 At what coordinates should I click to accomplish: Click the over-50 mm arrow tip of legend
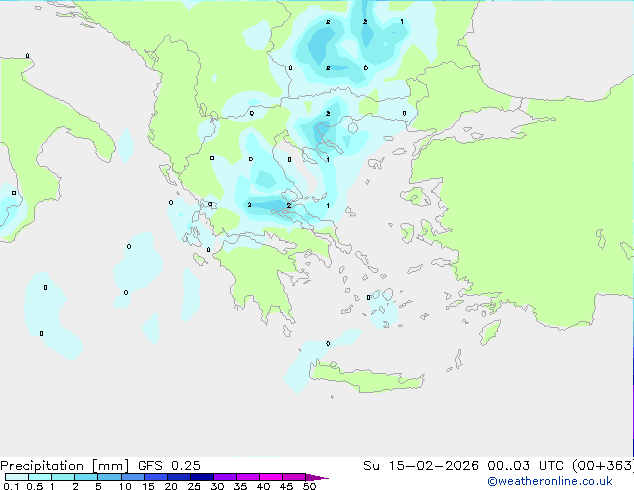coord(317,477)
